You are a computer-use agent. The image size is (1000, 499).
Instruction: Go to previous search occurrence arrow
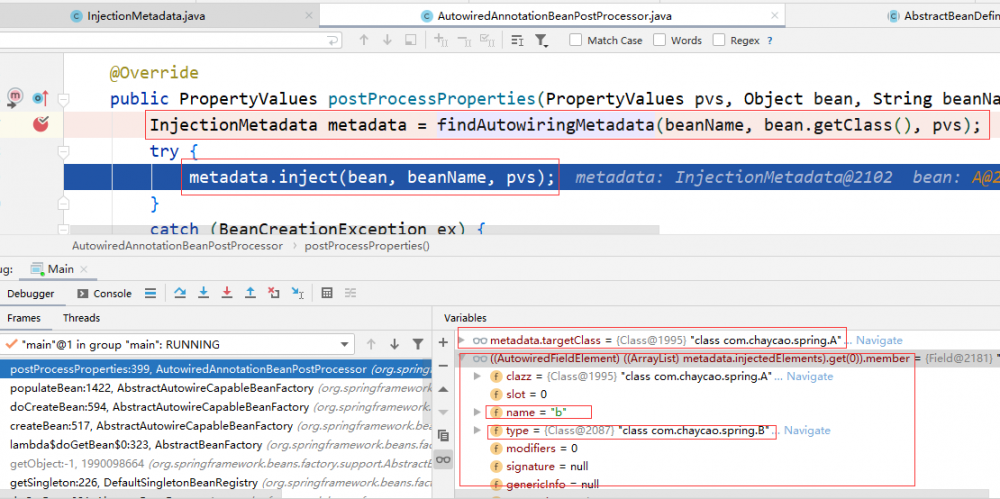363,40
